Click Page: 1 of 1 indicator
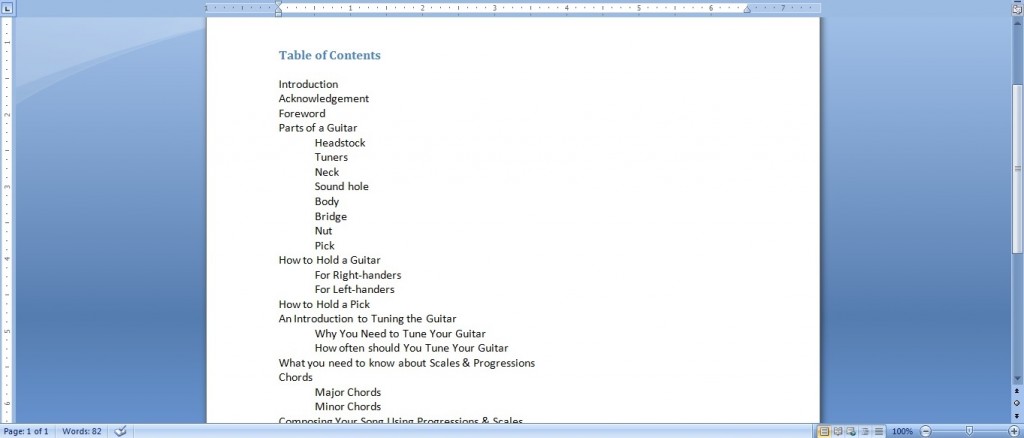Screen dimensions: 1024x438 point(29,431)
